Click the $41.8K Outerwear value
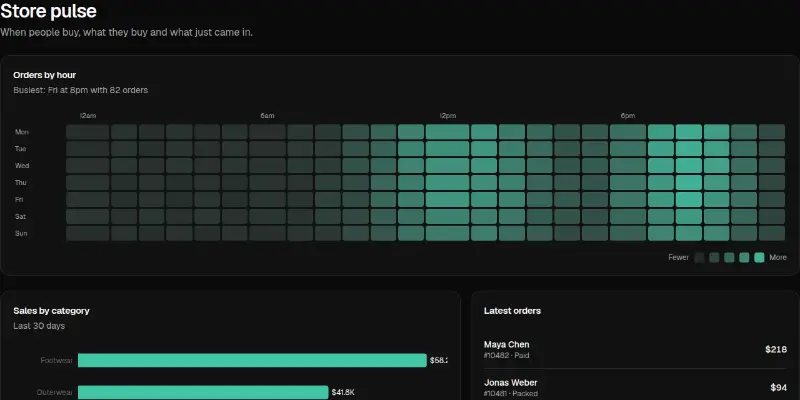Viewport: 800px width, 400px height. click(x=343, y=392)
